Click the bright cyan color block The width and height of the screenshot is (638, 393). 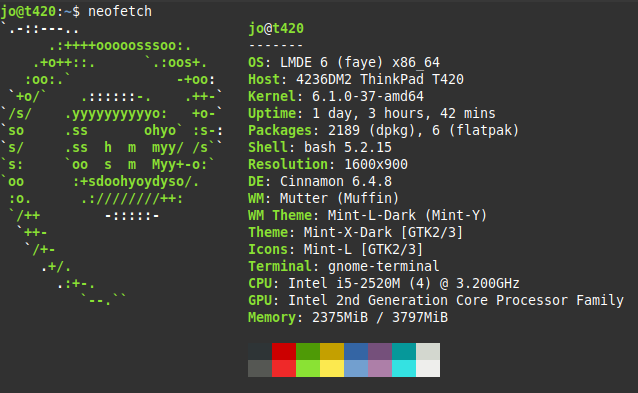404,369
